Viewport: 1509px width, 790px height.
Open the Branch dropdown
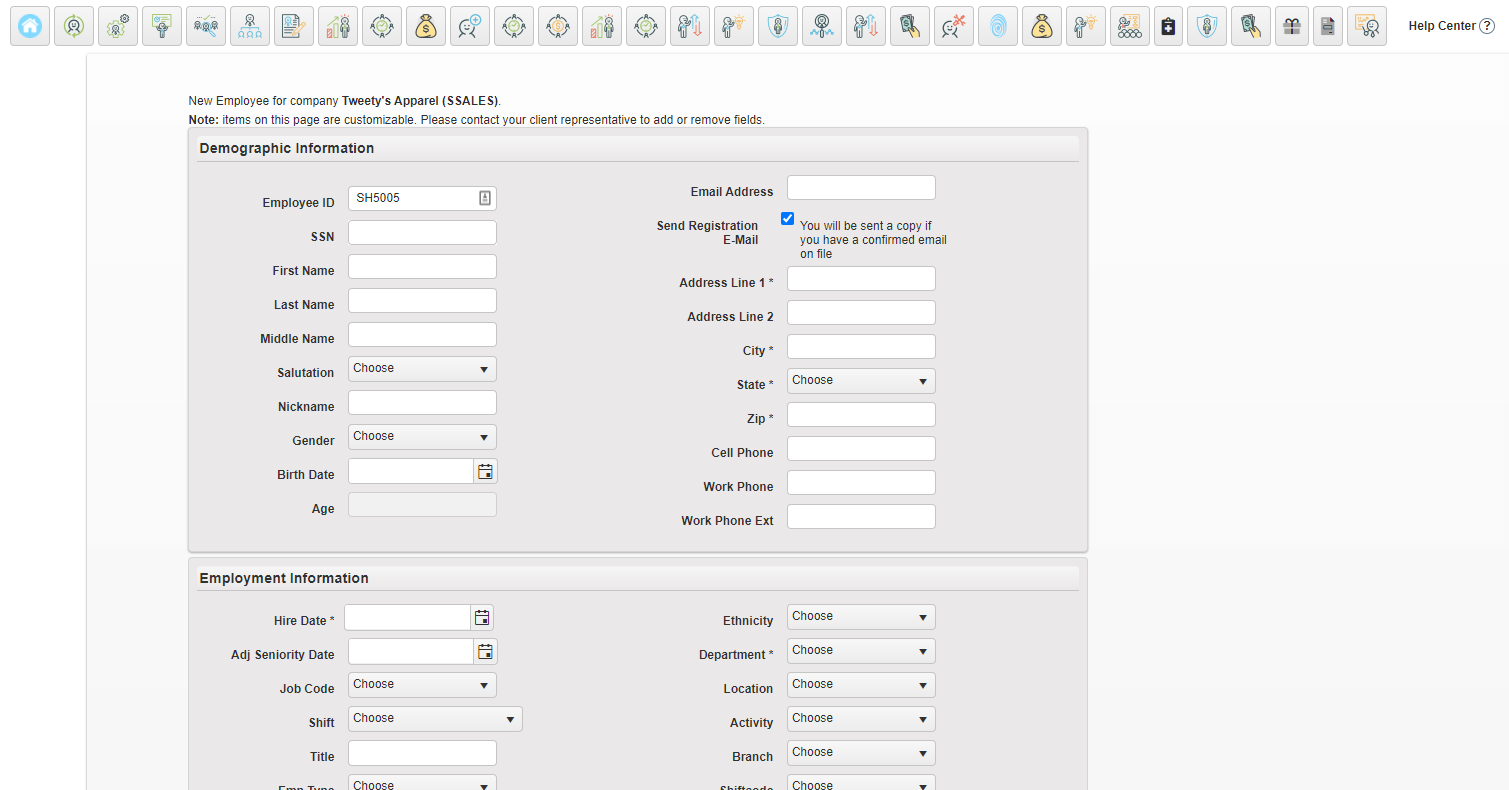pos(861,753)
